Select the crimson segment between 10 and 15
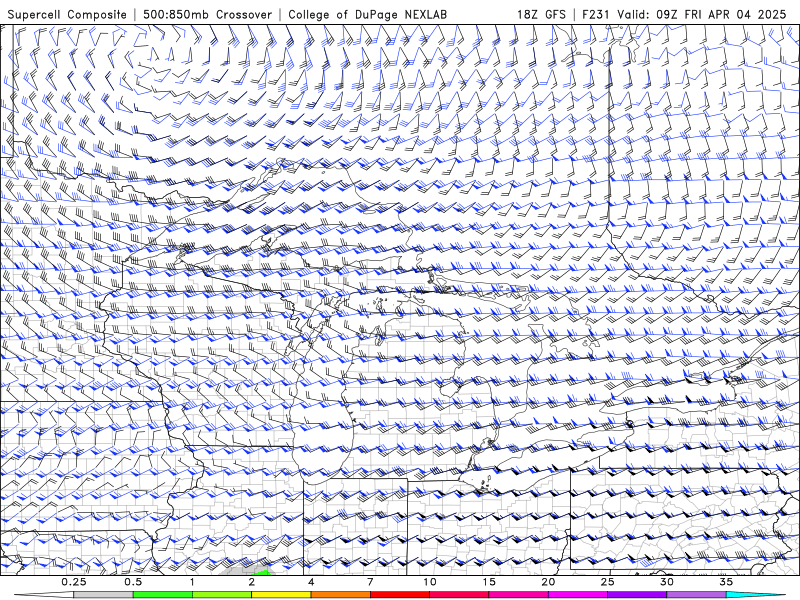The height and width of the screenshot is (600, 800). click(459, 595)
